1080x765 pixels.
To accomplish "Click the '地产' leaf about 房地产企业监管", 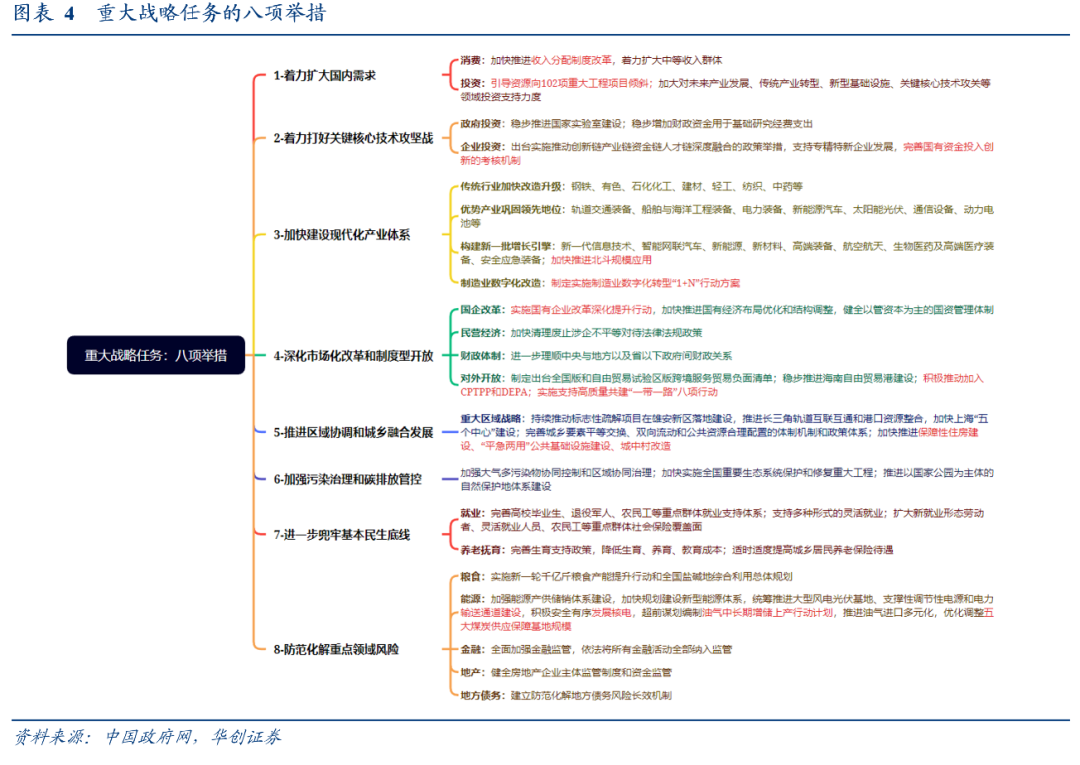I will pyautogui.click(x=565, y=673).
